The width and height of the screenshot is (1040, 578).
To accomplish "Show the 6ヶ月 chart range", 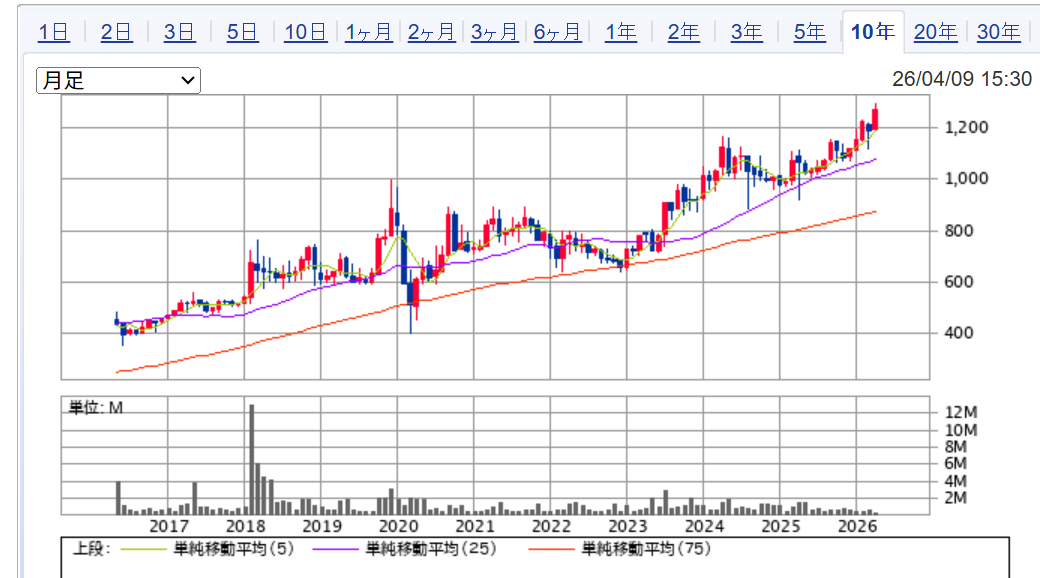I will (x=557, y=32).
